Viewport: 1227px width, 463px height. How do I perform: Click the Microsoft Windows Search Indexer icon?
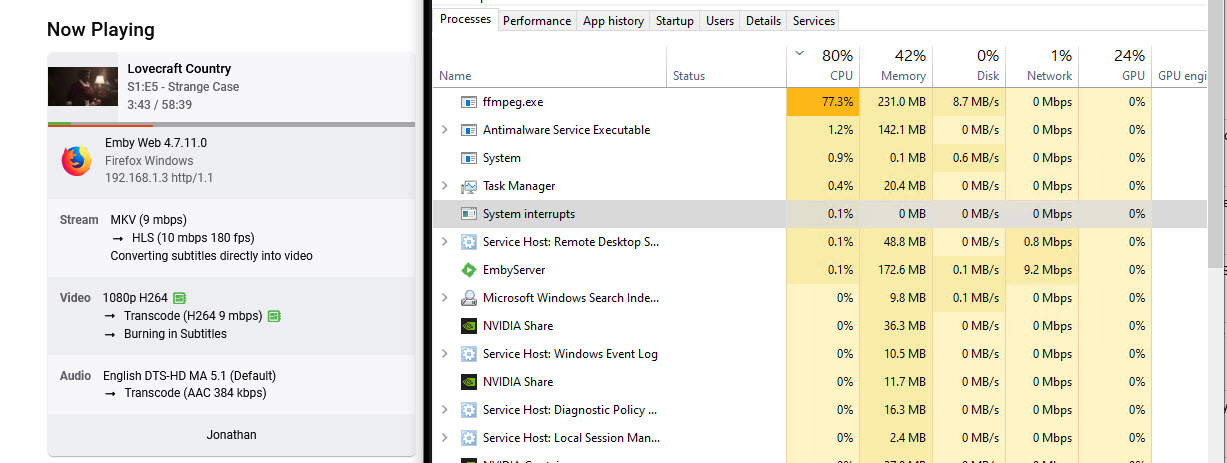468,298
